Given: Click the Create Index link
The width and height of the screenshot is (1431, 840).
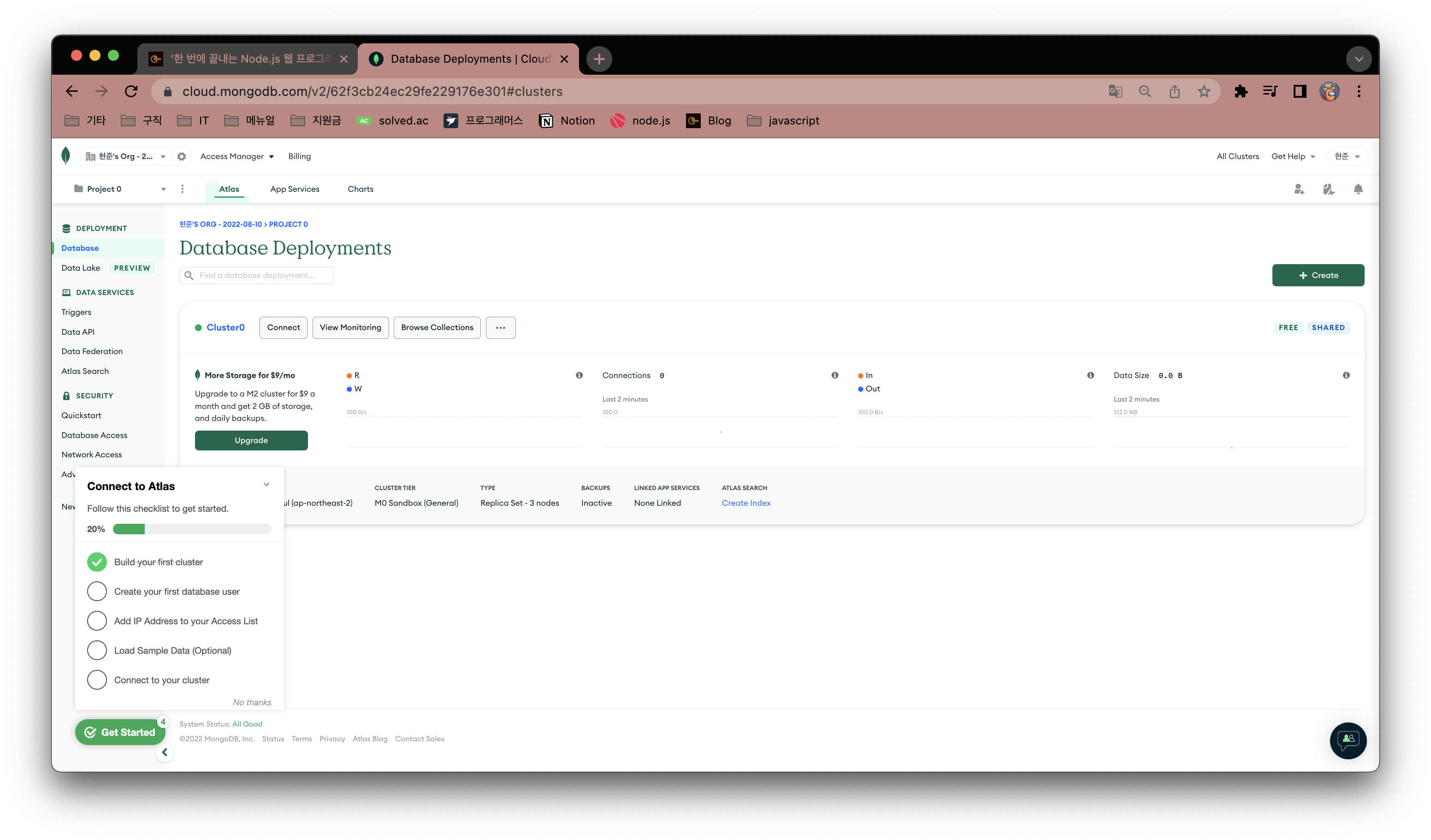Looking at the screenshot, I should [x=746, y=503].
